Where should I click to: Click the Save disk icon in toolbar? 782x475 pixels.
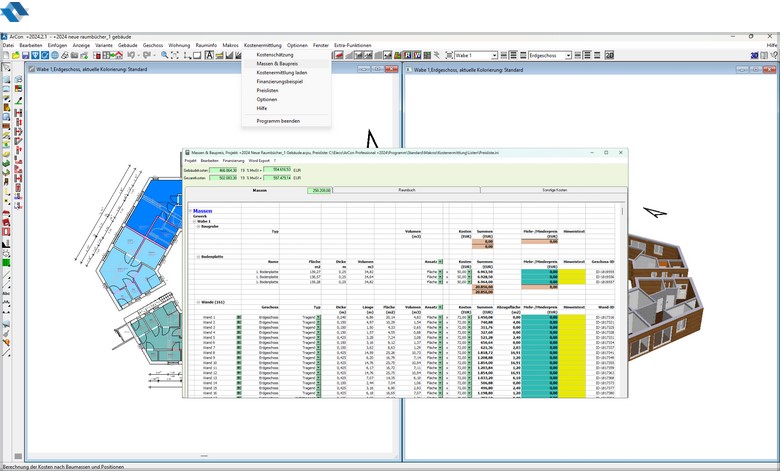[25, 55]
